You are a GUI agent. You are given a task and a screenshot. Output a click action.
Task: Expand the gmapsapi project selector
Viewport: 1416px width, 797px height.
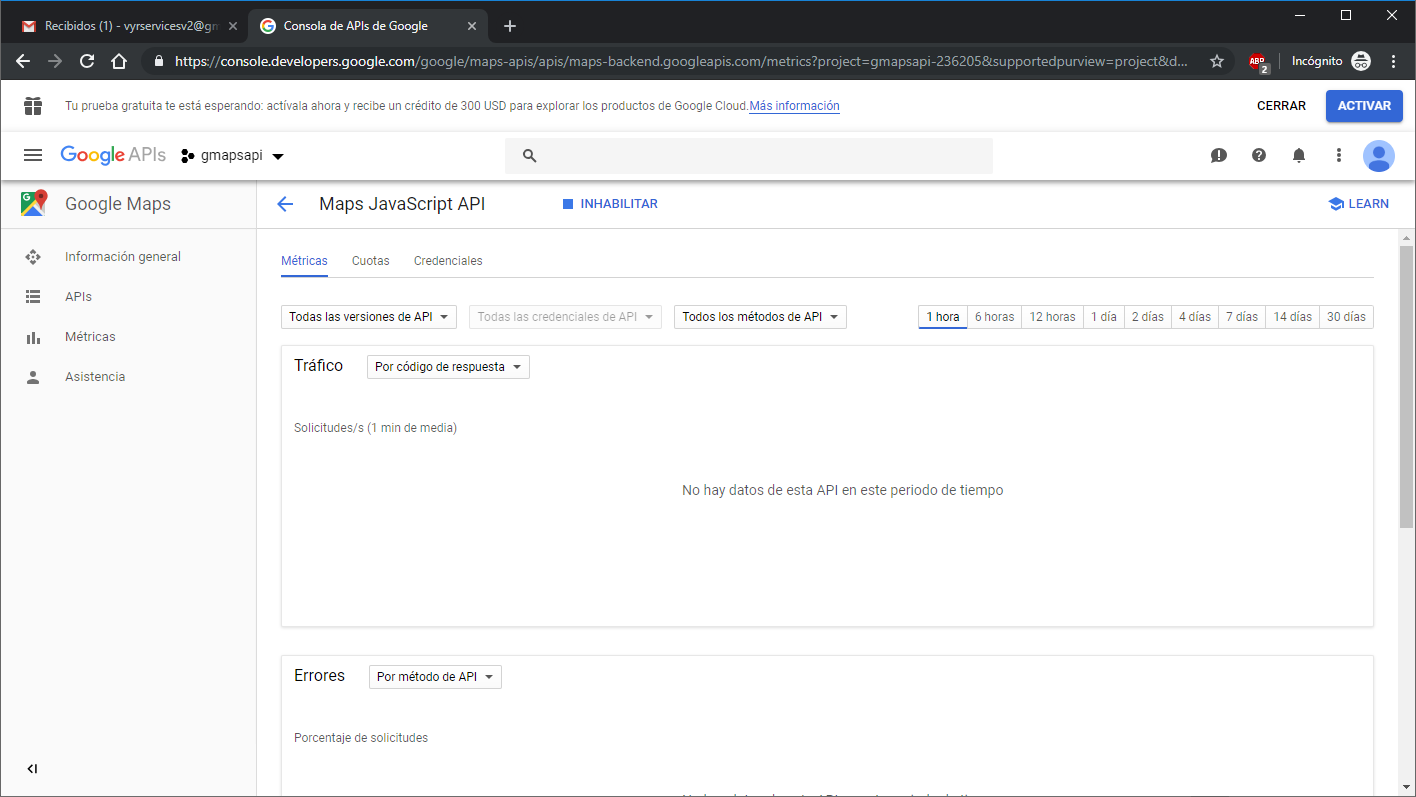[233, 156]
